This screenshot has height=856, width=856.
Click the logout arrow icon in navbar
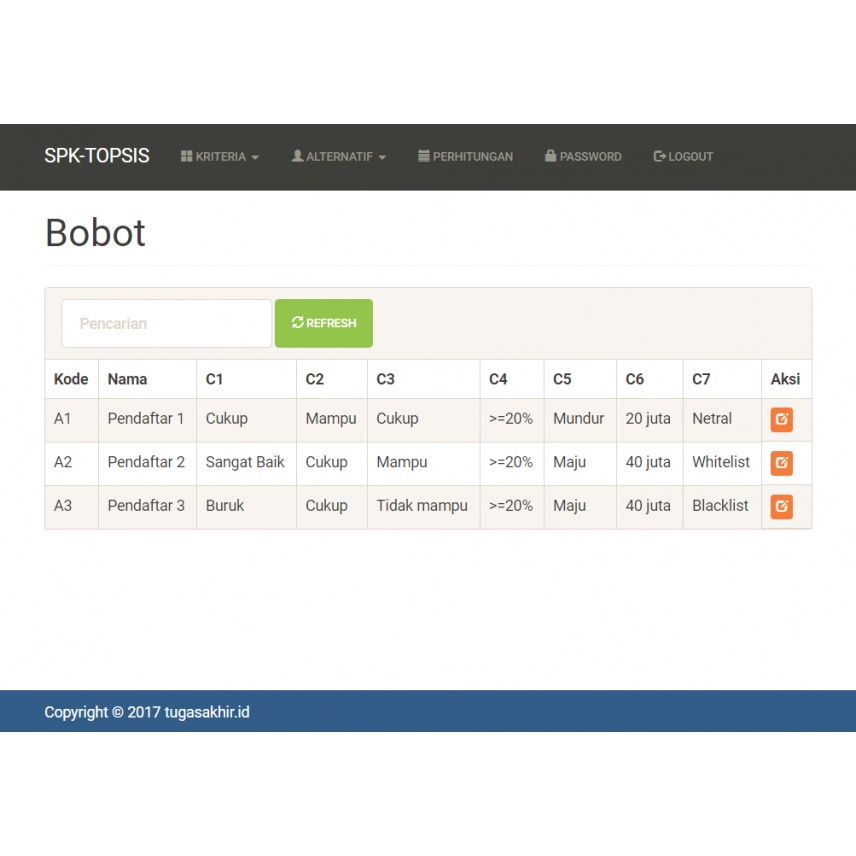[657, 156]
